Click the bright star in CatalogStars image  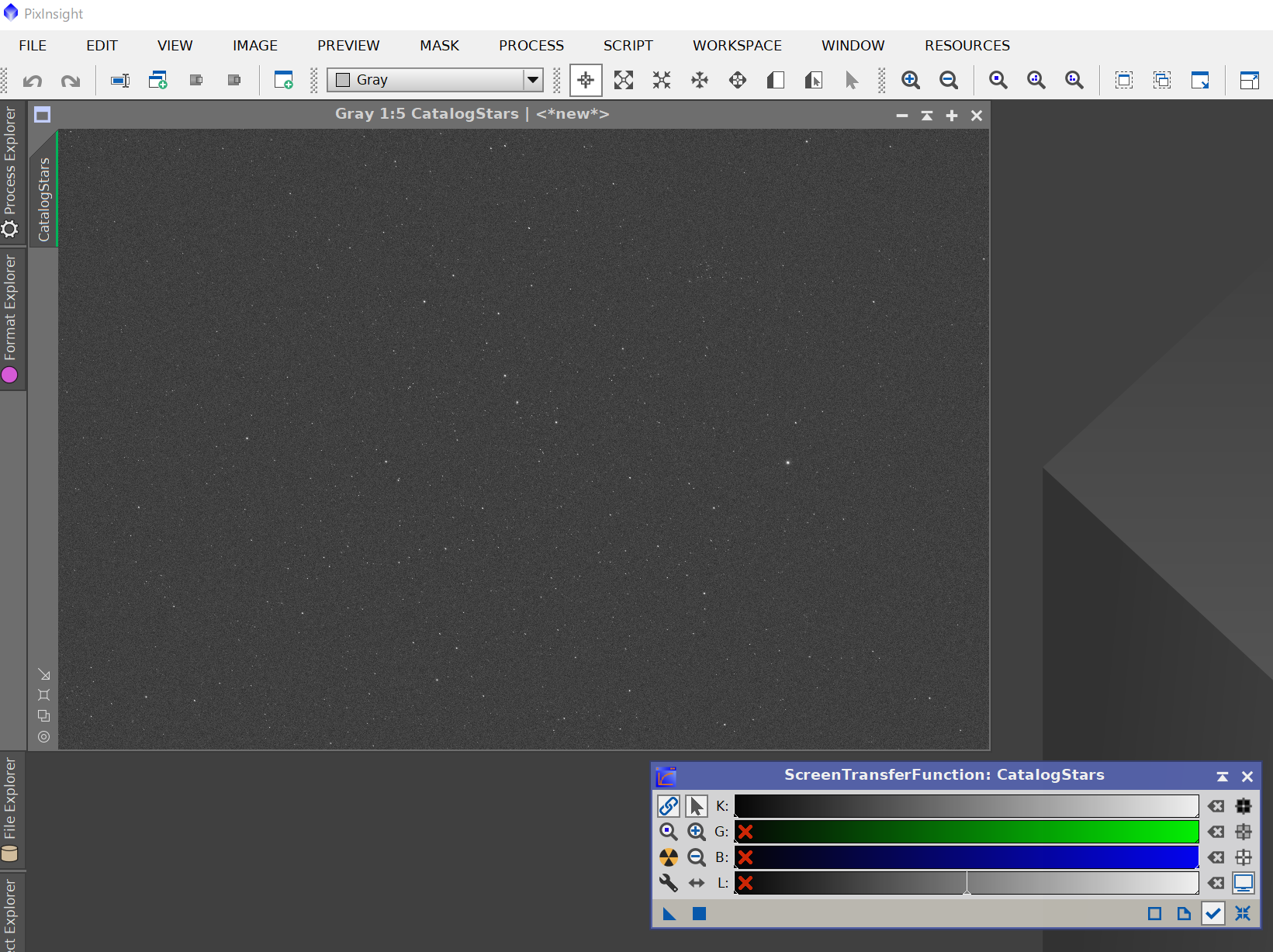tap(788, 462)
